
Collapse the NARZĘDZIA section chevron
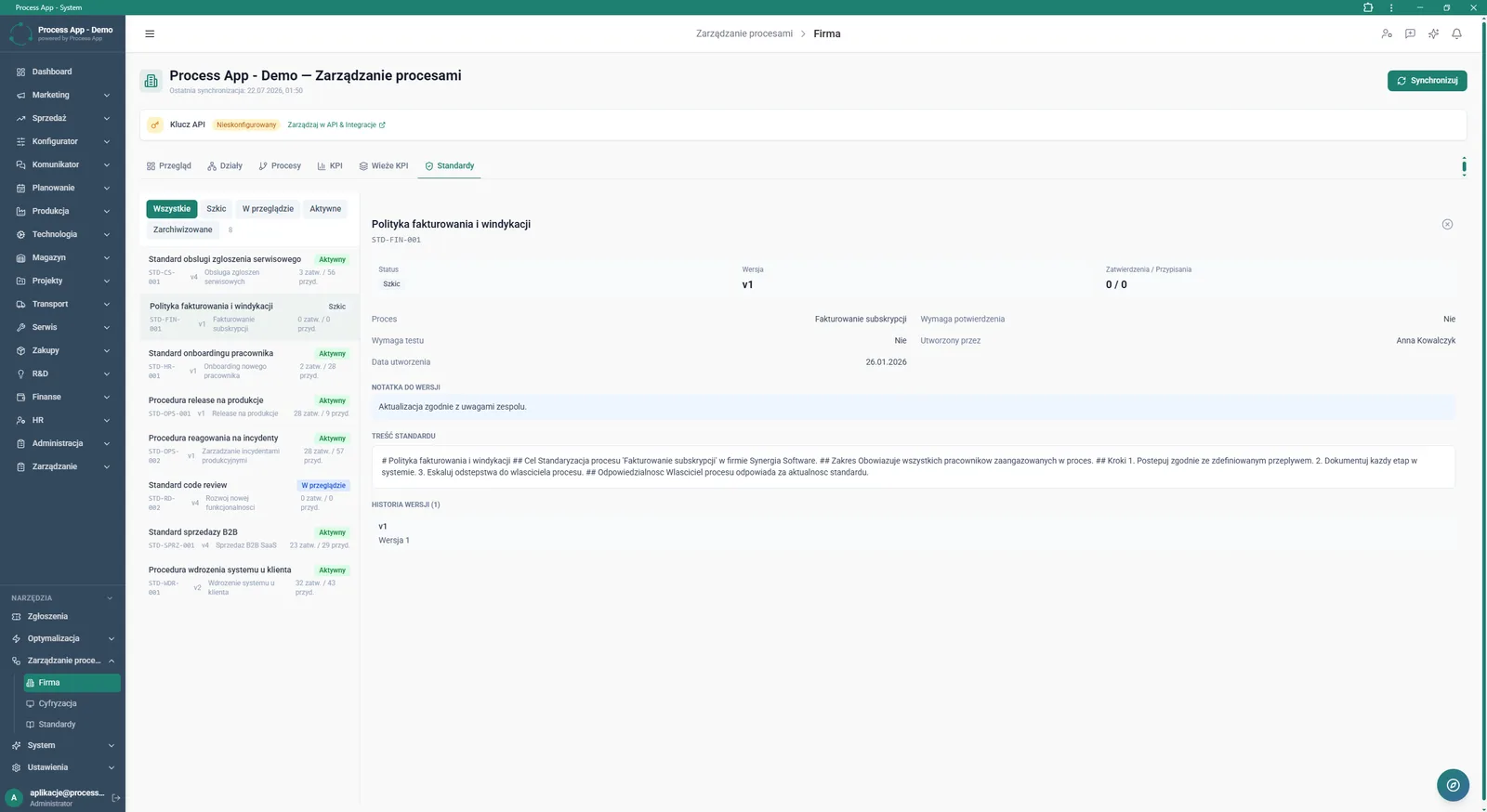tap(110, 598)
